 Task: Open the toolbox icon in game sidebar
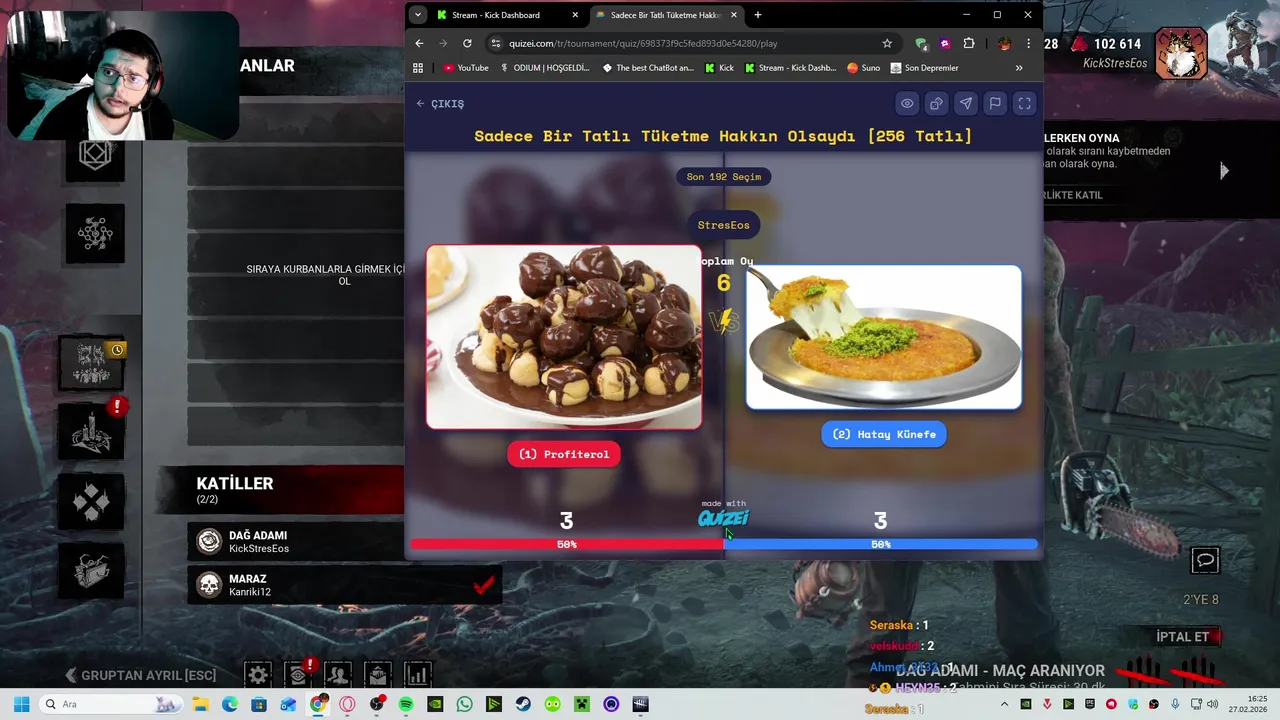point(91,570)
